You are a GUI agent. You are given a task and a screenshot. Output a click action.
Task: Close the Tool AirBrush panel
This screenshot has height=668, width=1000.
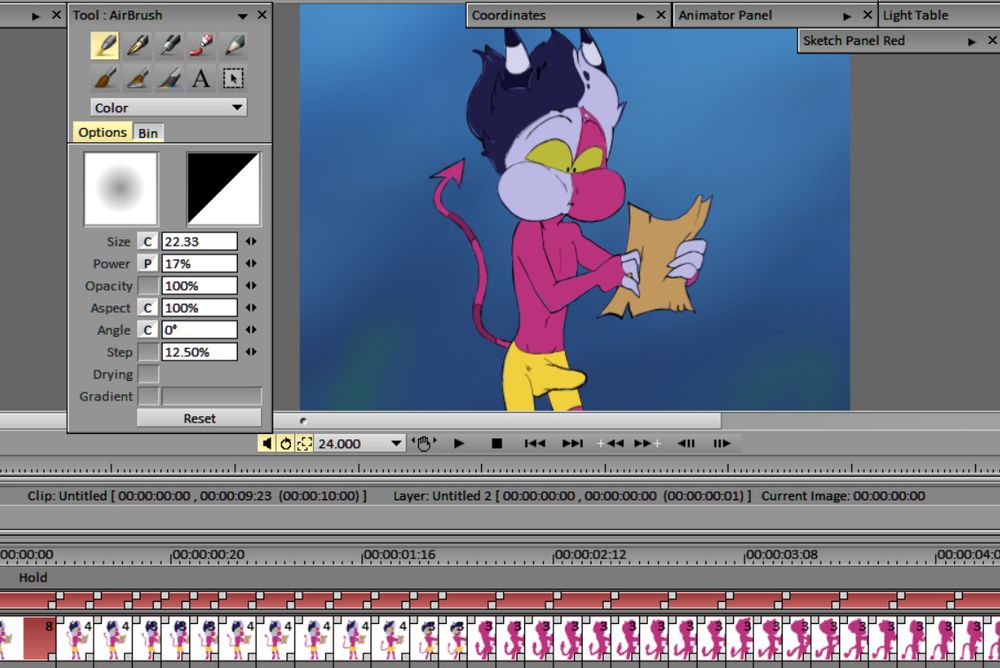tap(262, 15)
